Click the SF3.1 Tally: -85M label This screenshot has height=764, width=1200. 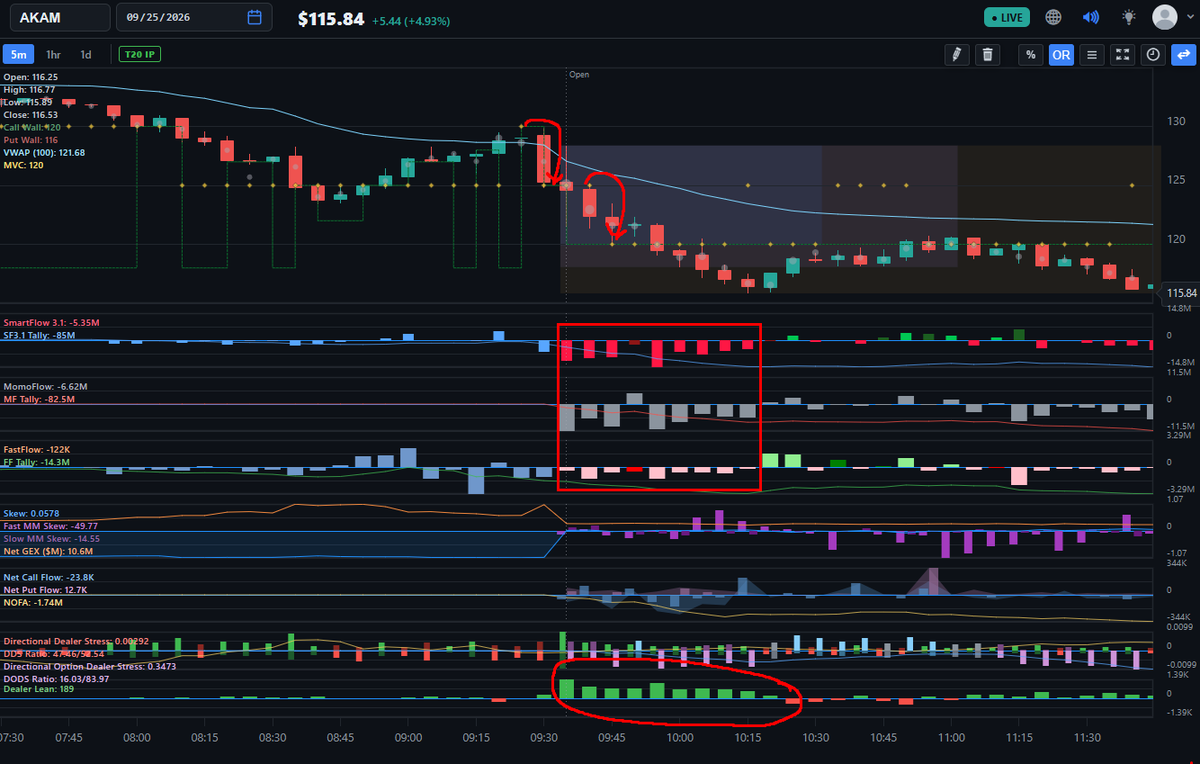40,335
